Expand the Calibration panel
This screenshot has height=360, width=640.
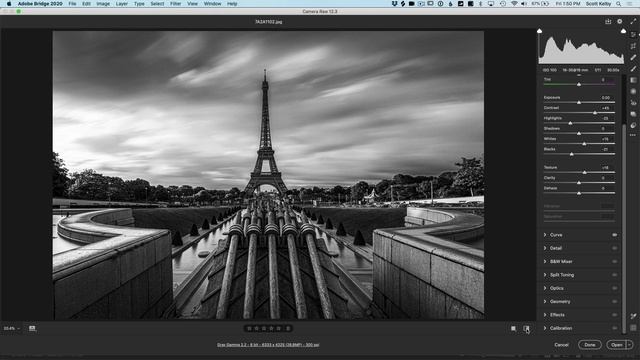(545, 328)
